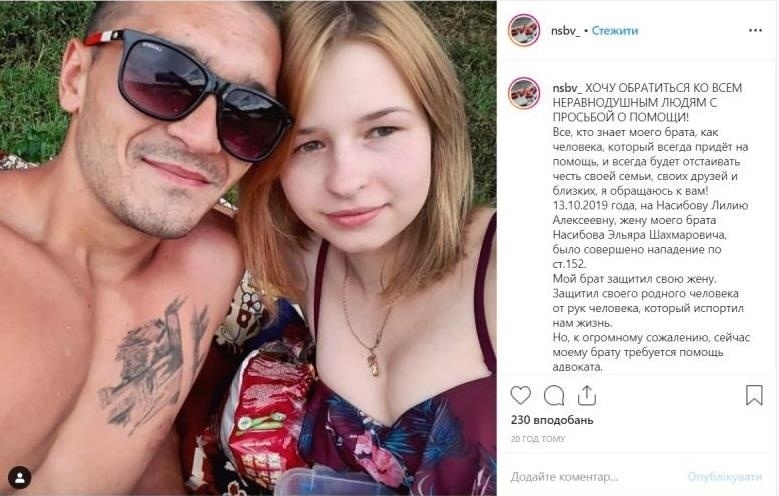
Task: Submit the comment with the Опублікувати button
Action: tap(724, 477)
